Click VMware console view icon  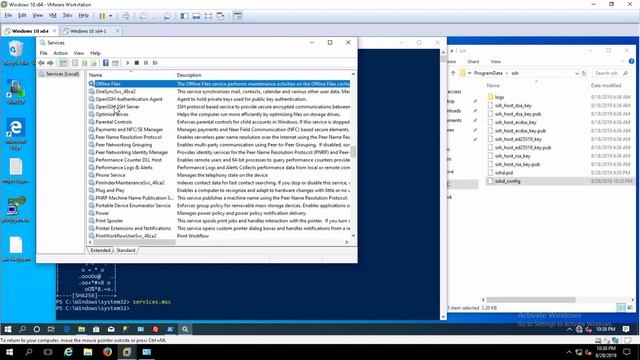pos(238,16)
